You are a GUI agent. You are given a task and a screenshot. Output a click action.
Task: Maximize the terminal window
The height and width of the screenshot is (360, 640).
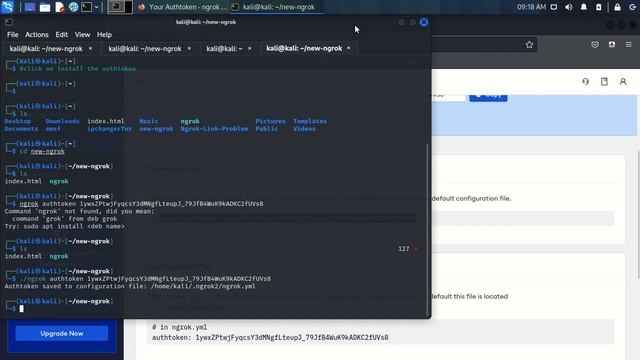(413, 22)
